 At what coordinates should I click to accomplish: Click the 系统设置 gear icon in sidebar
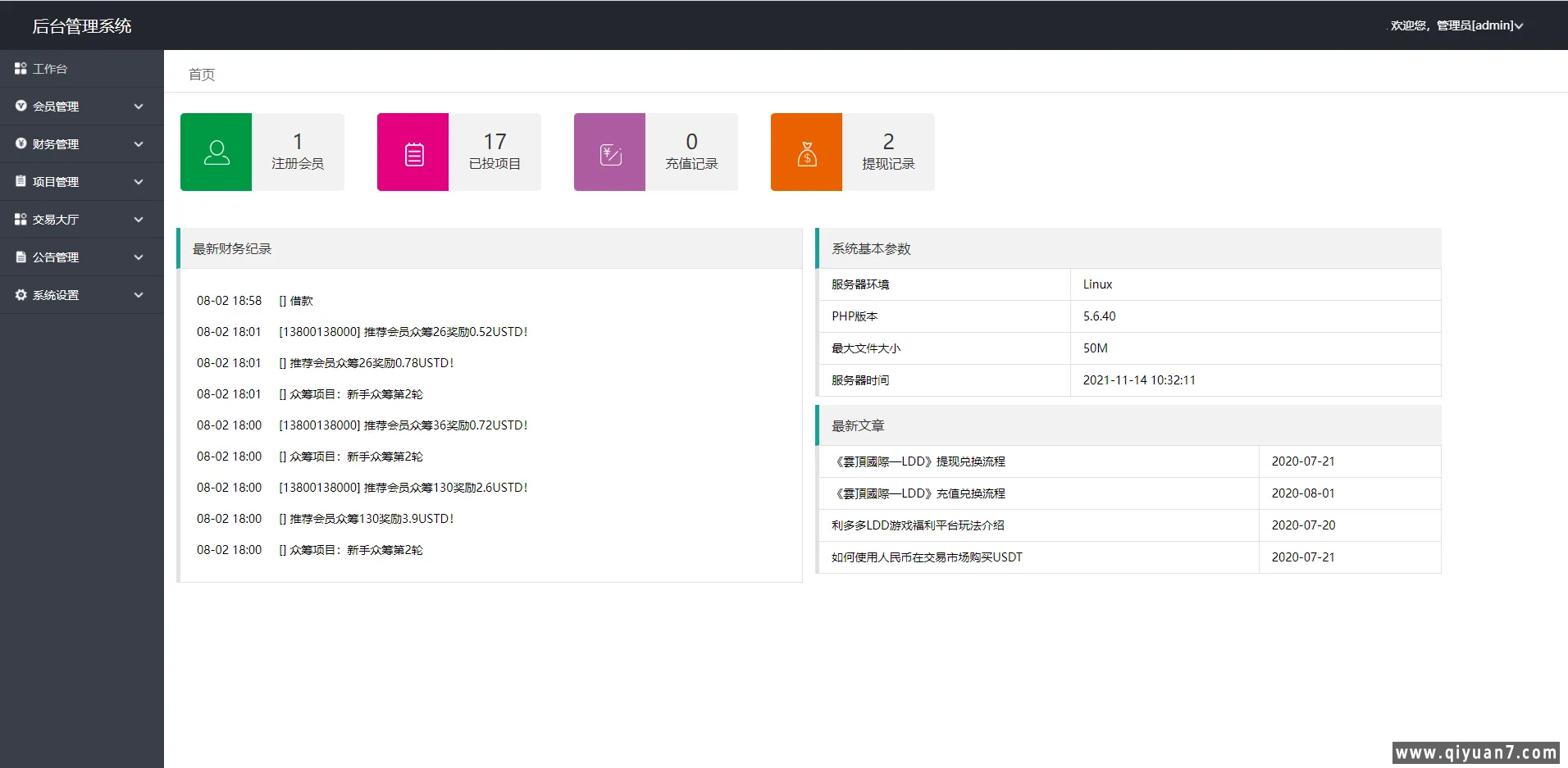point(21,294)
